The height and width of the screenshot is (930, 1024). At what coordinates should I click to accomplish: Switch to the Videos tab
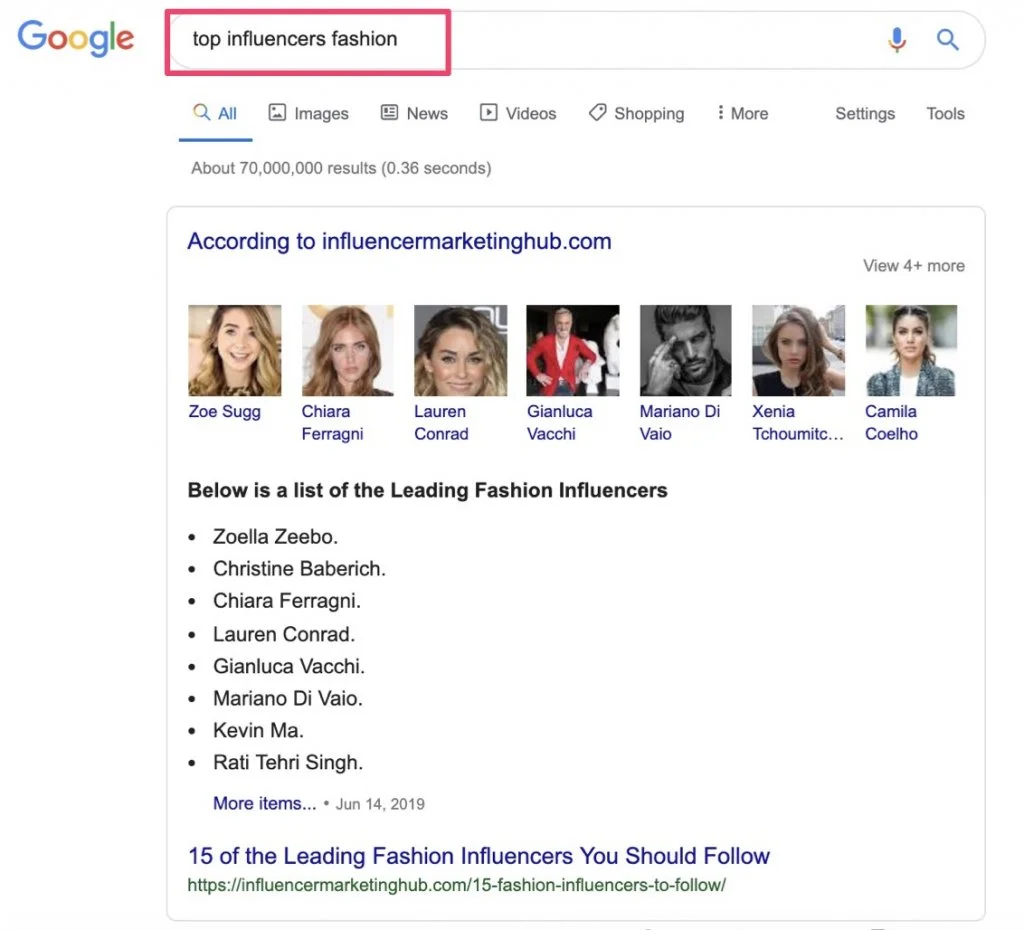click(518, 114)
